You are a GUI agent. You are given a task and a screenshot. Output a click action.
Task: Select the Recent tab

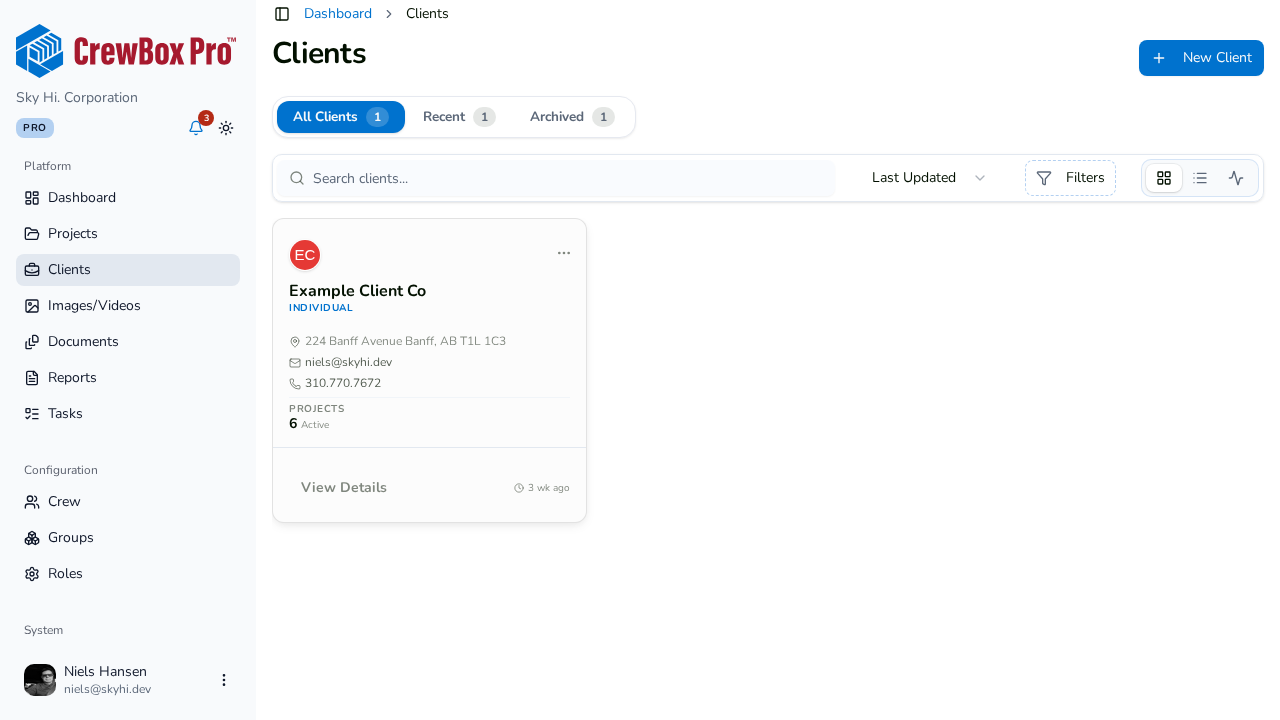pos(459,117)
